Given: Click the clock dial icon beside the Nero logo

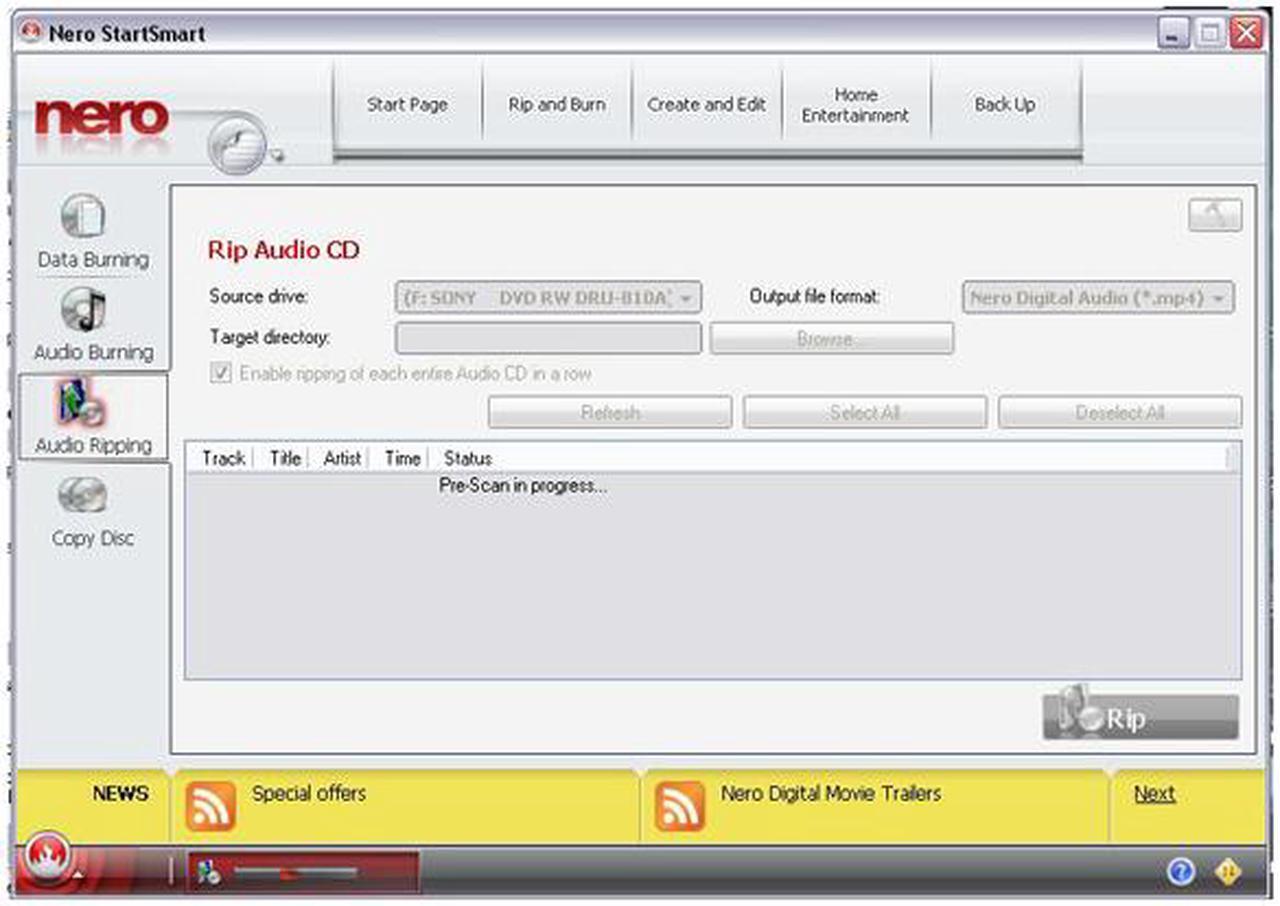Looking at the screenshot, I should (238, 142).
